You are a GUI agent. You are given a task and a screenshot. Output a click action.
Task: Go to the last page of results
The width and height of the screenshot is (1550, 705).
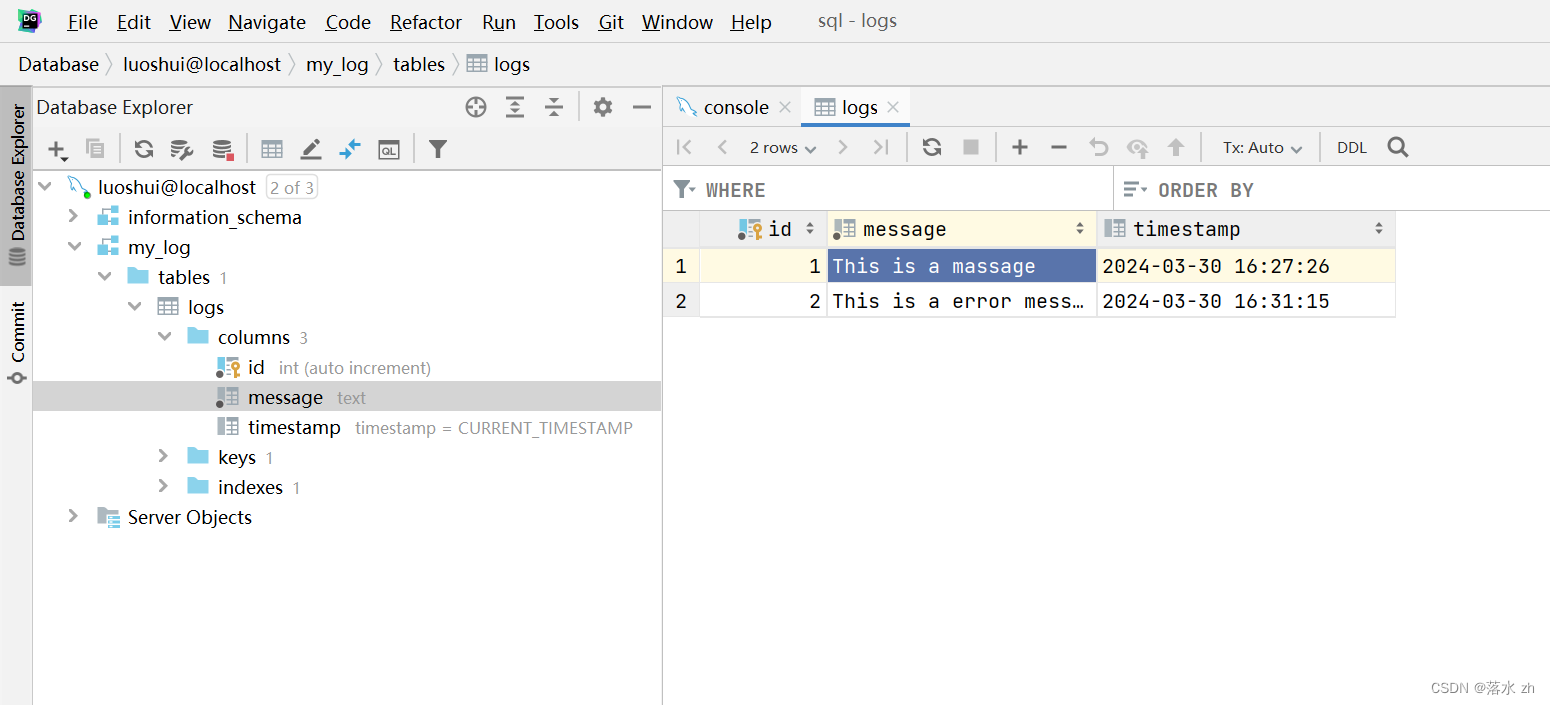point(881,147)
